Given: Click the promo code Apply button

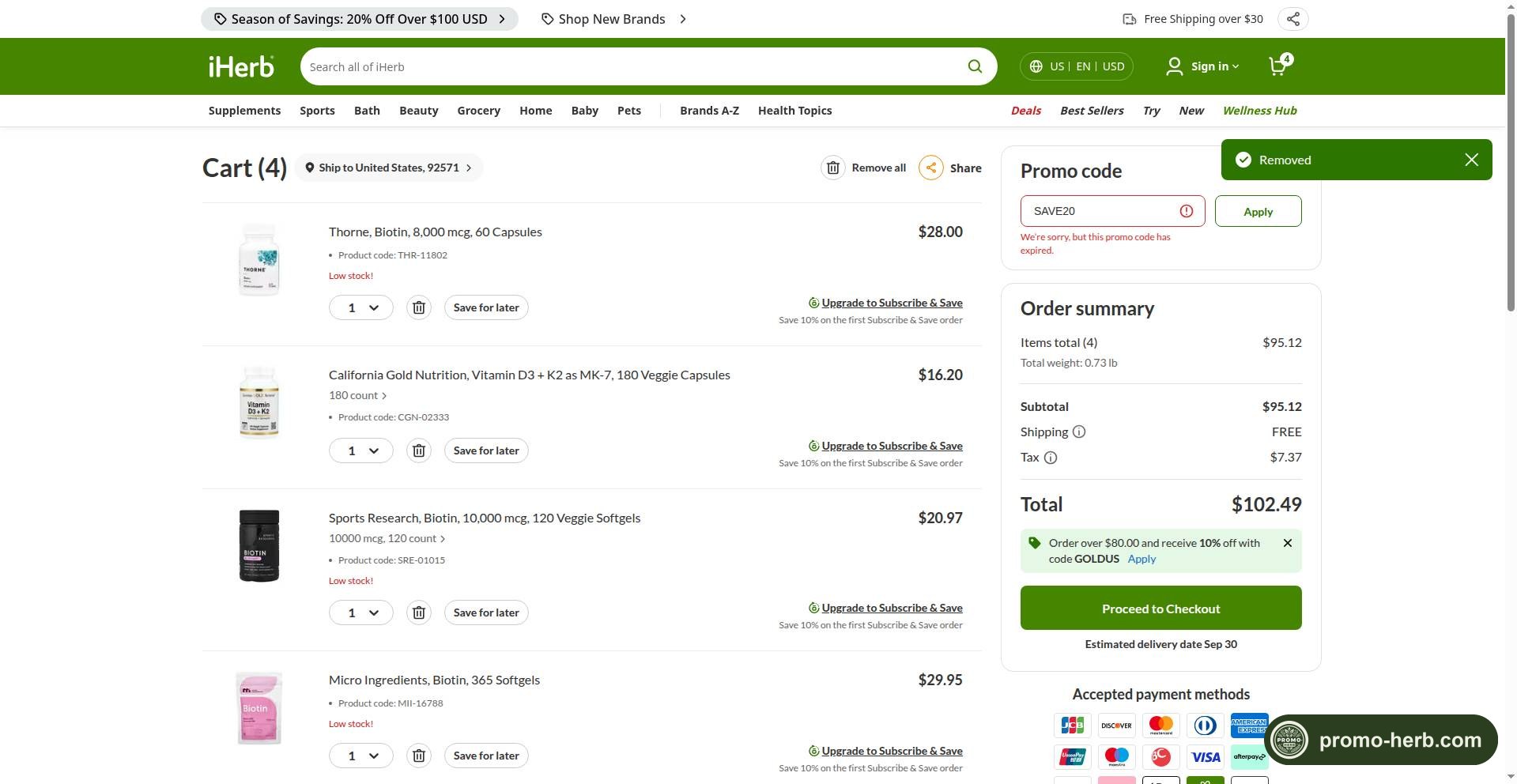Looking at the screenshot, I should point(1258,211).
